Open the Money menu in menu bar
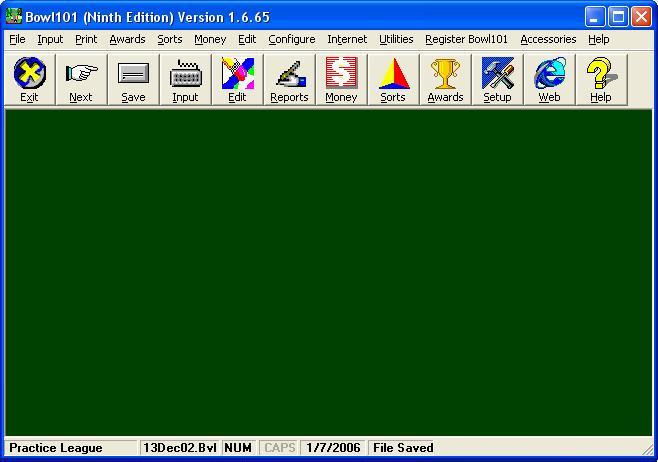 coord(210,39)
